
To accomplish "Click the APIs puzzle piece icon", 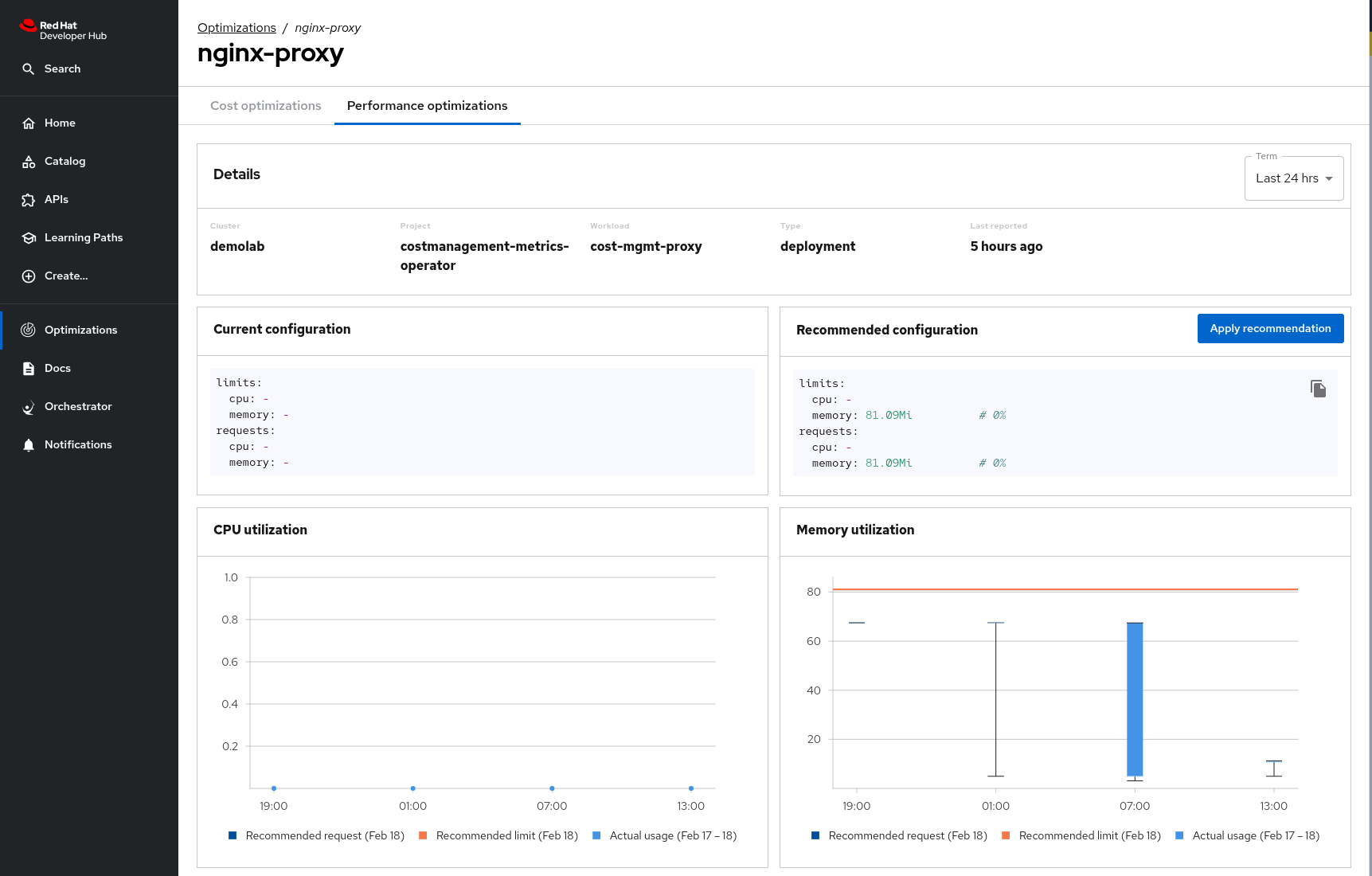I will click(x=29, y=200).
